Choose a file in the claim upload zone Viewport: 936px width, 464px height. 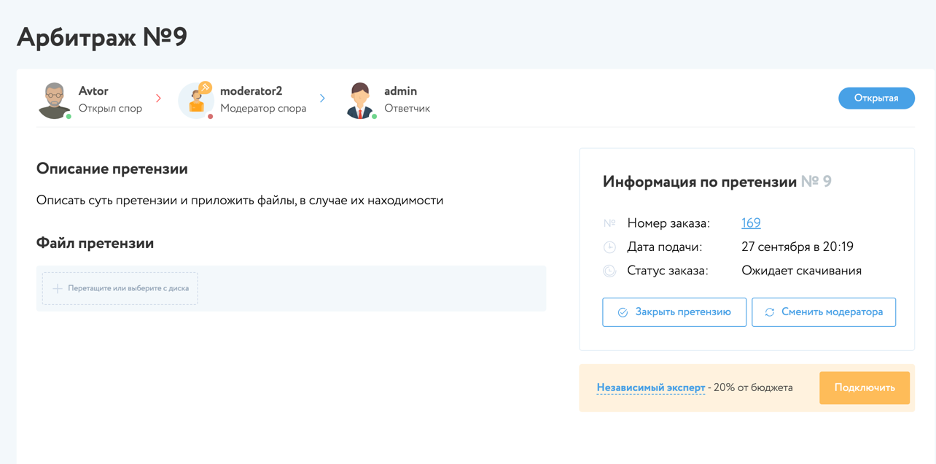(x=120, y=289)
